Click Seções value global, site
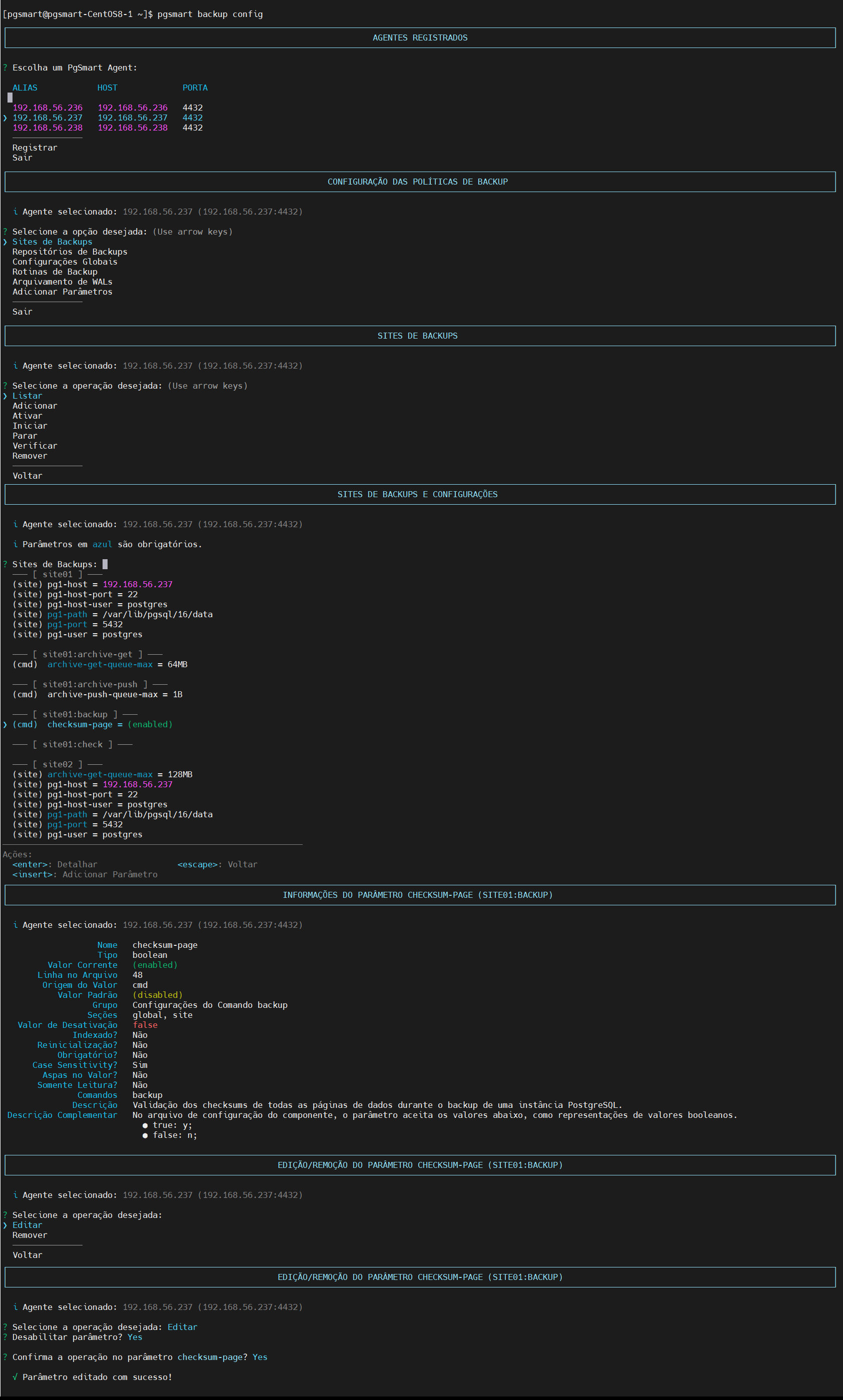 coord(163,1015)
